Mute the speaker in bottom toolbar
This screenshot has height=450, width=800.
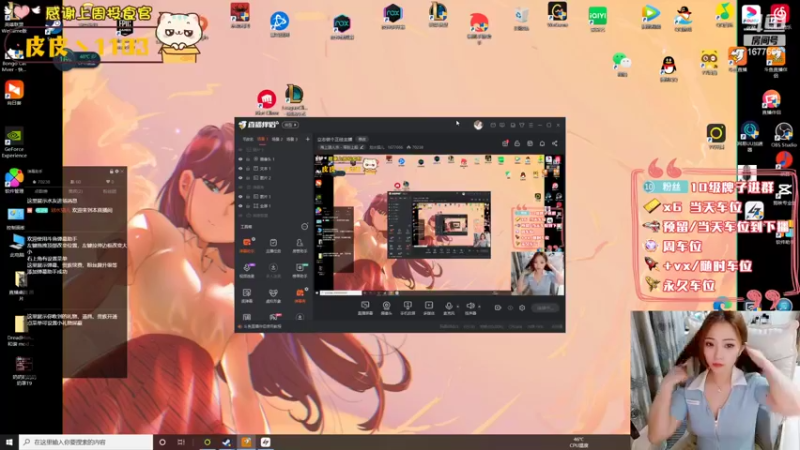[x=470, y=308]
